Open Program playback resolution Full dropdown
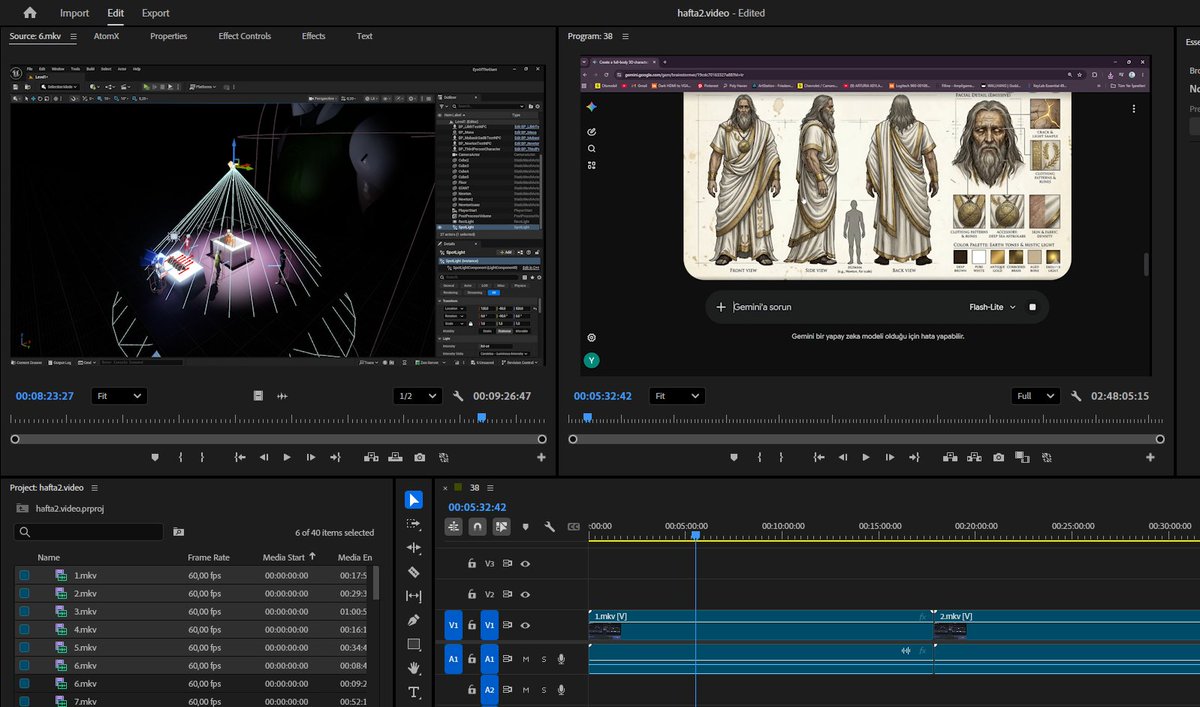 point(1036,396)
